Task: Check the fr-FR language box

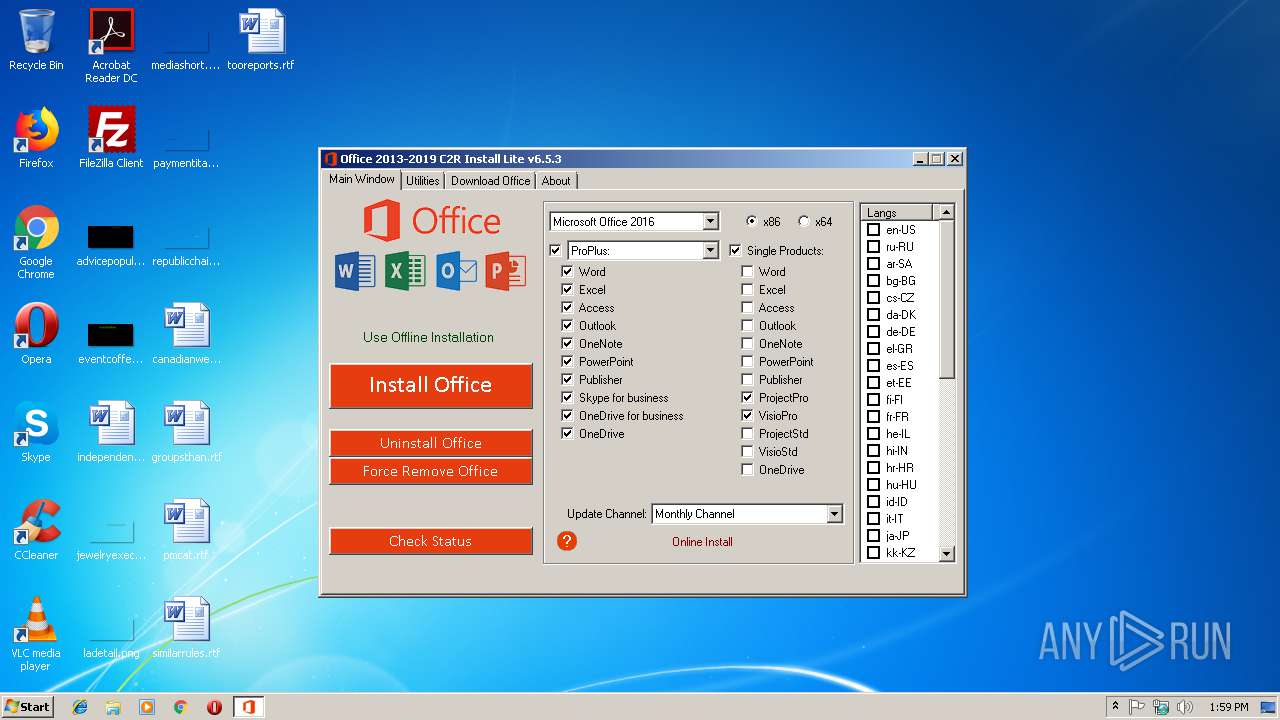Action: pyautogui.click(x=873, y=417)
